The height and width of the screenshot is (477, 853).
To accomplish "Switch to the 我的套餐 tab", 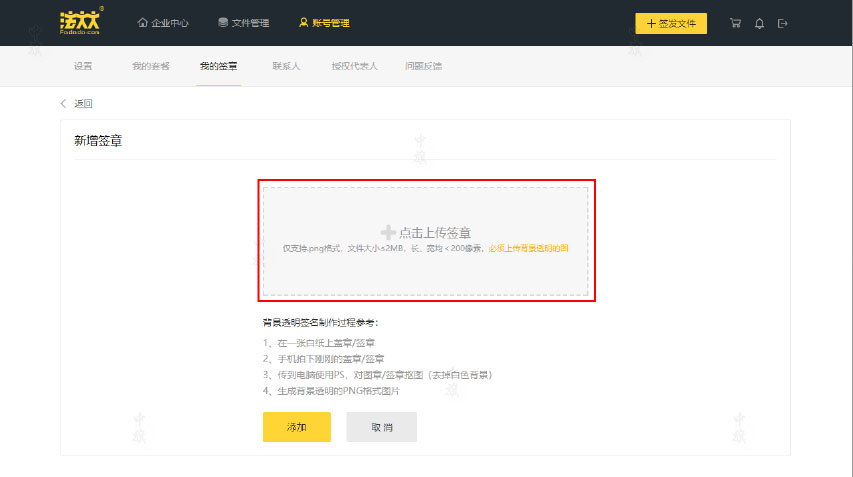I will 151,66.
